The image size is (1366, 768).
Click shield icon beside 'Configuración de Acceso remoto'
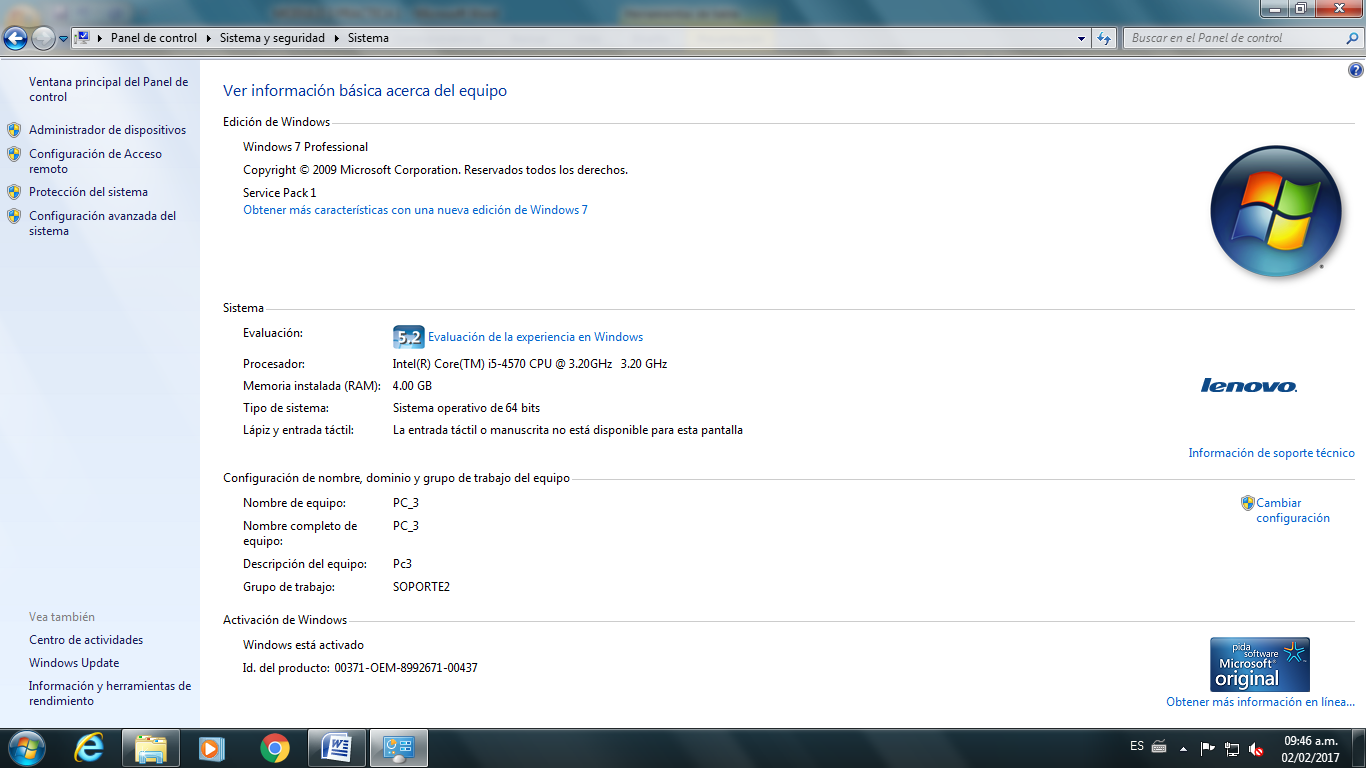point(14,154)
